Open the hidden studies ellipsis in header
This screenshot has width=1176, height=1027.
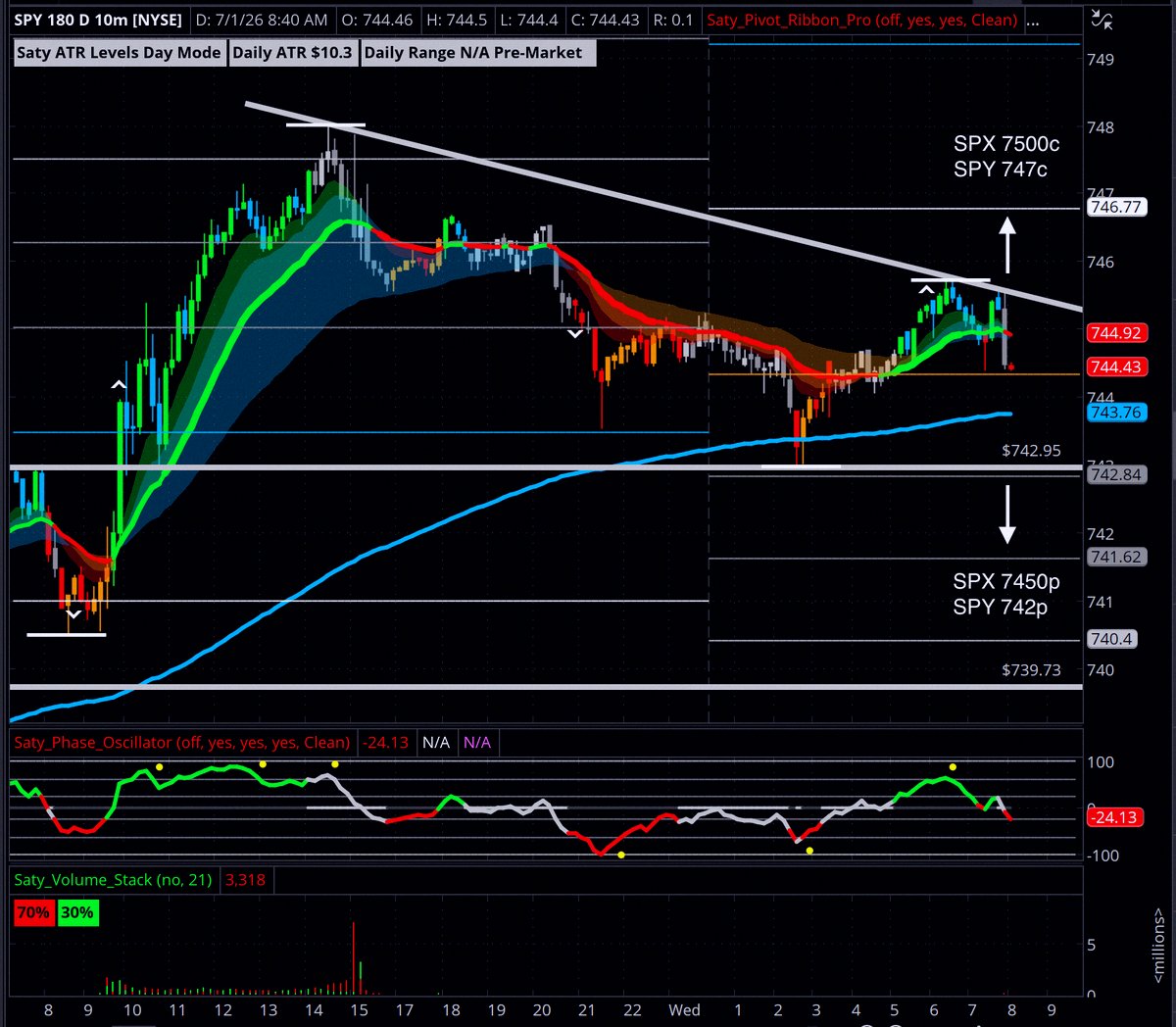1032,20
